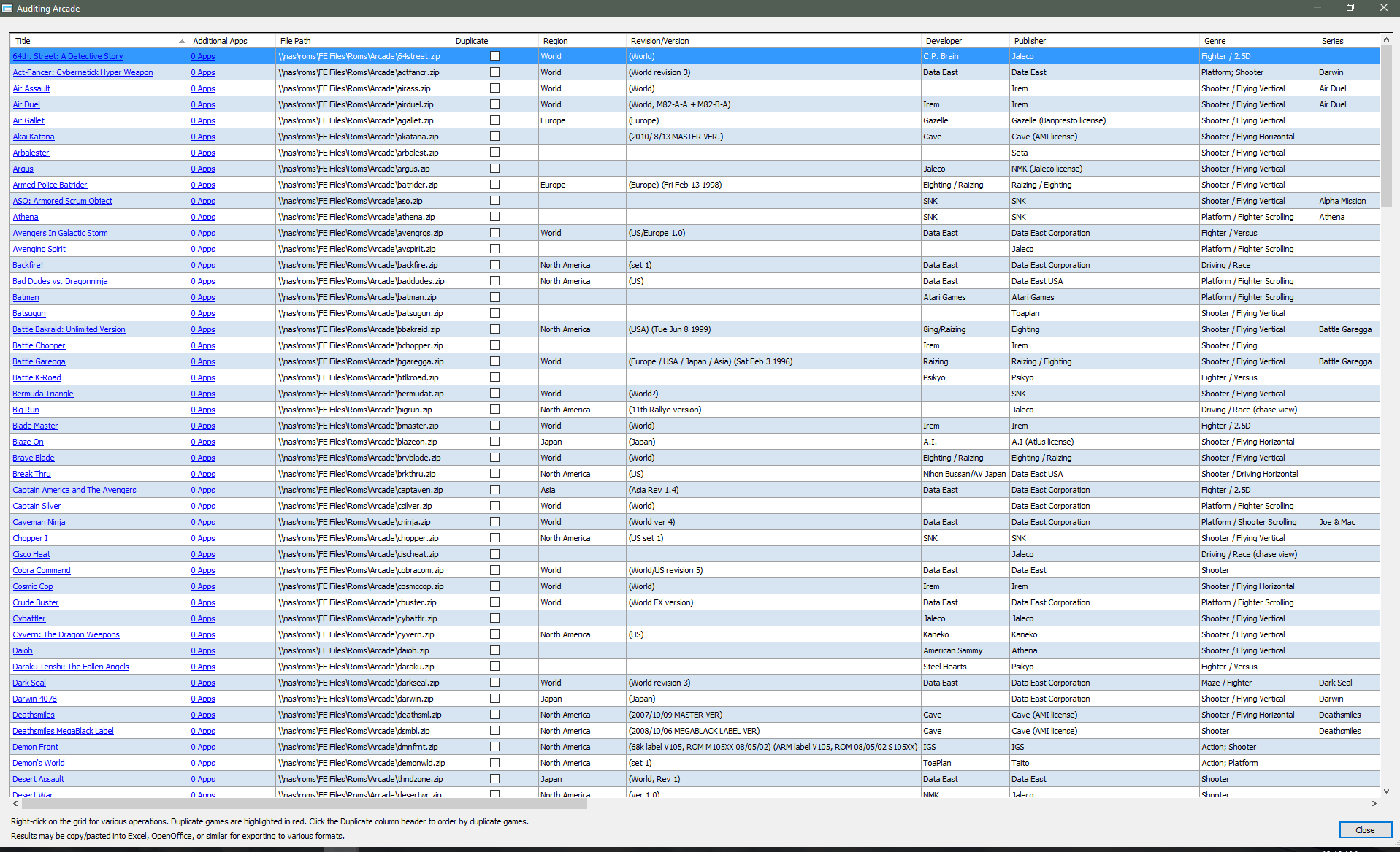Screen dimensions: 1400x852
Task: Open the Deathsmiles MegaBlack Label link
Action: [63, 731]
